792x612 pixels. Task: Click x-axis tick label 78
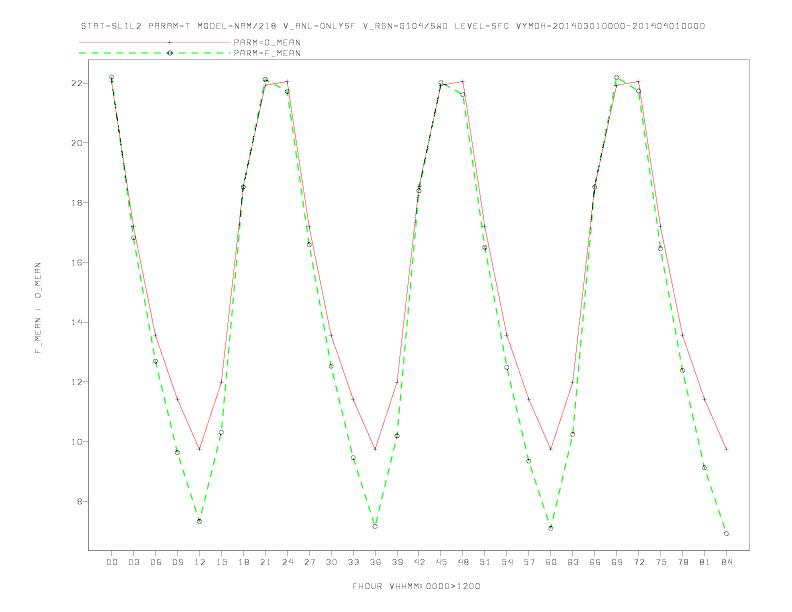[x=683, y=562]
